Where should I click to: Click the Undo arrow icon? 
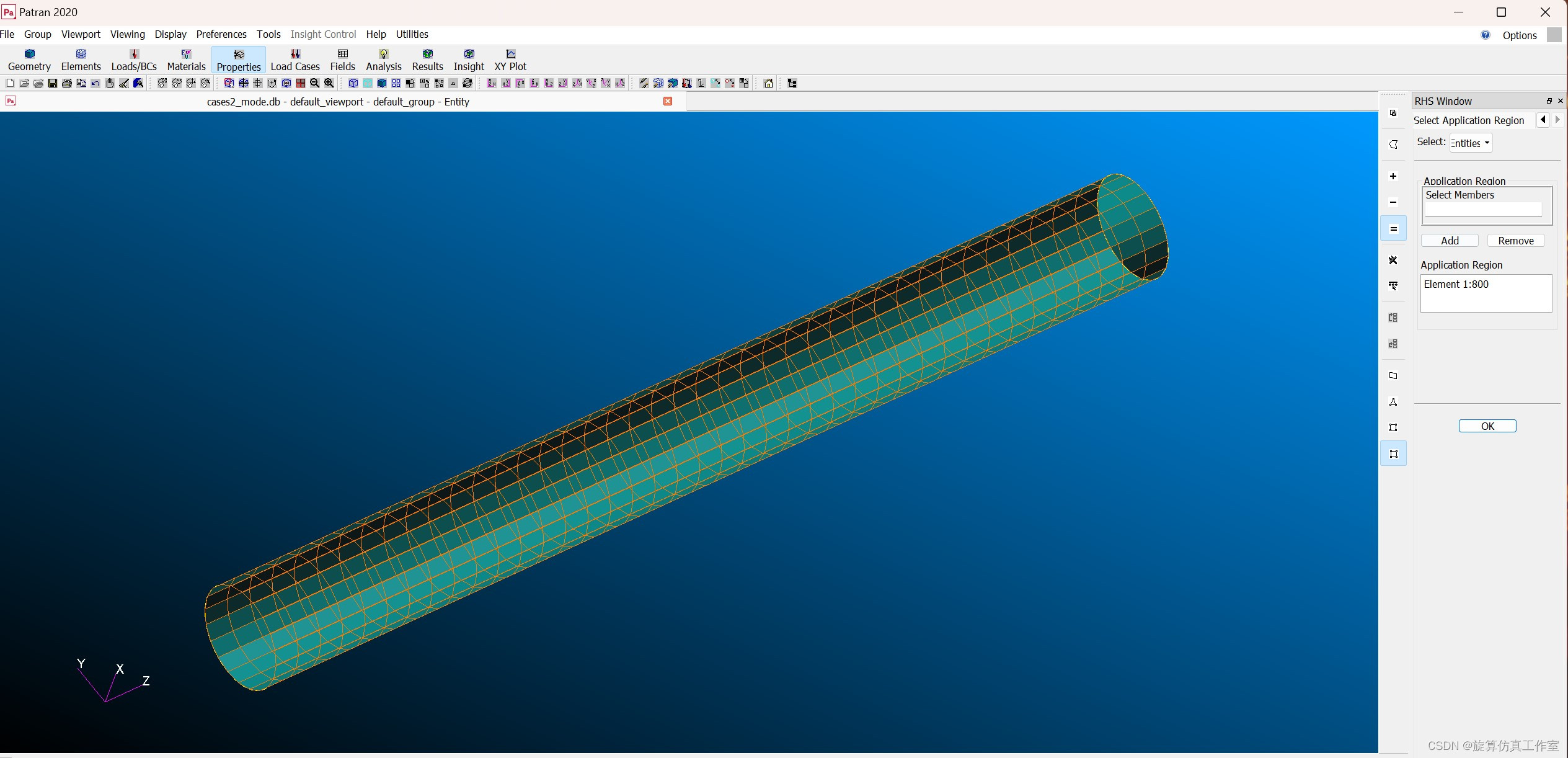[95, 83]
